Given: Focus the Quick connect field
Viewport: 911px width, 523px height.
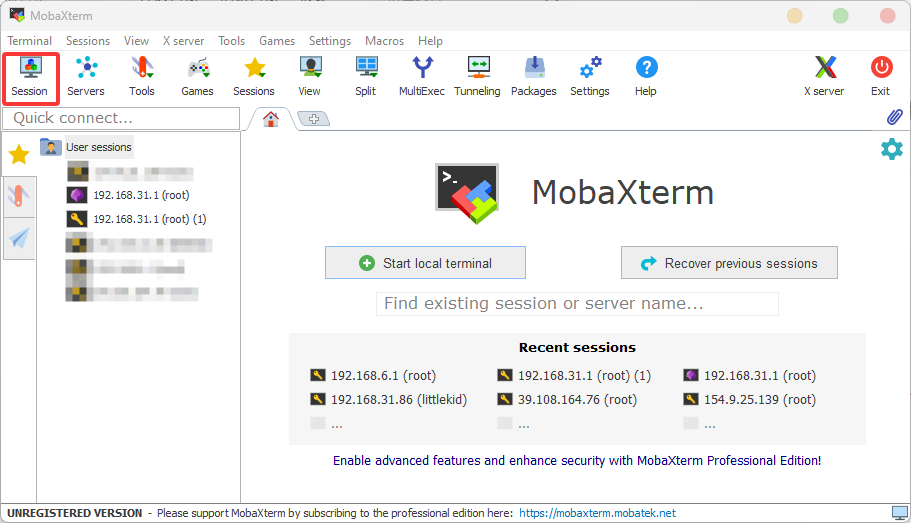Looking at the screenshot, I should [121, 118].
